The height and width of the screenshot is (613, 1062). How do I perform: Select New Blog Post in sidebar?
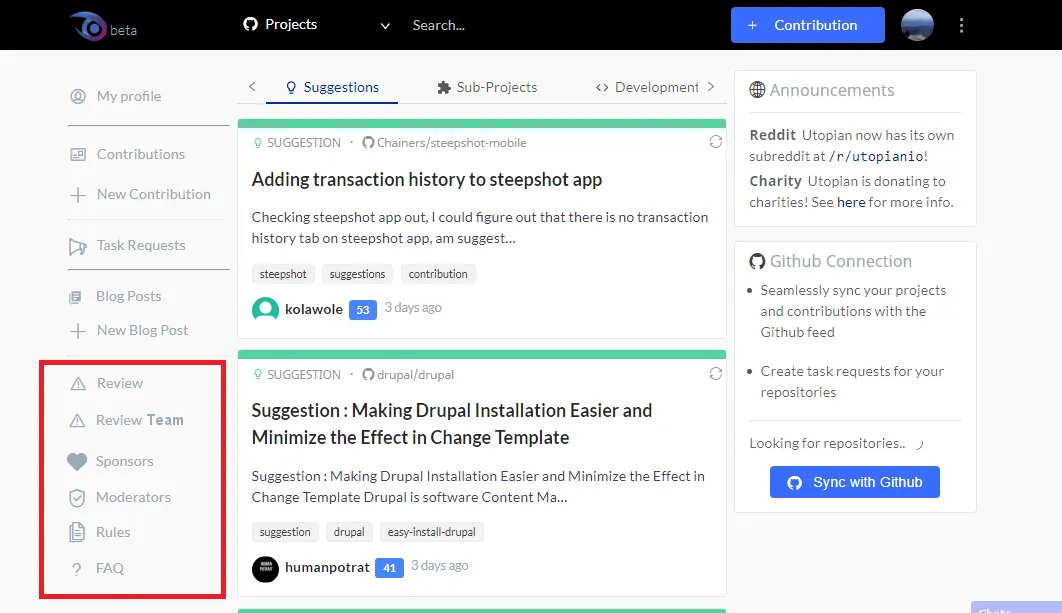(x=142, y=331)
